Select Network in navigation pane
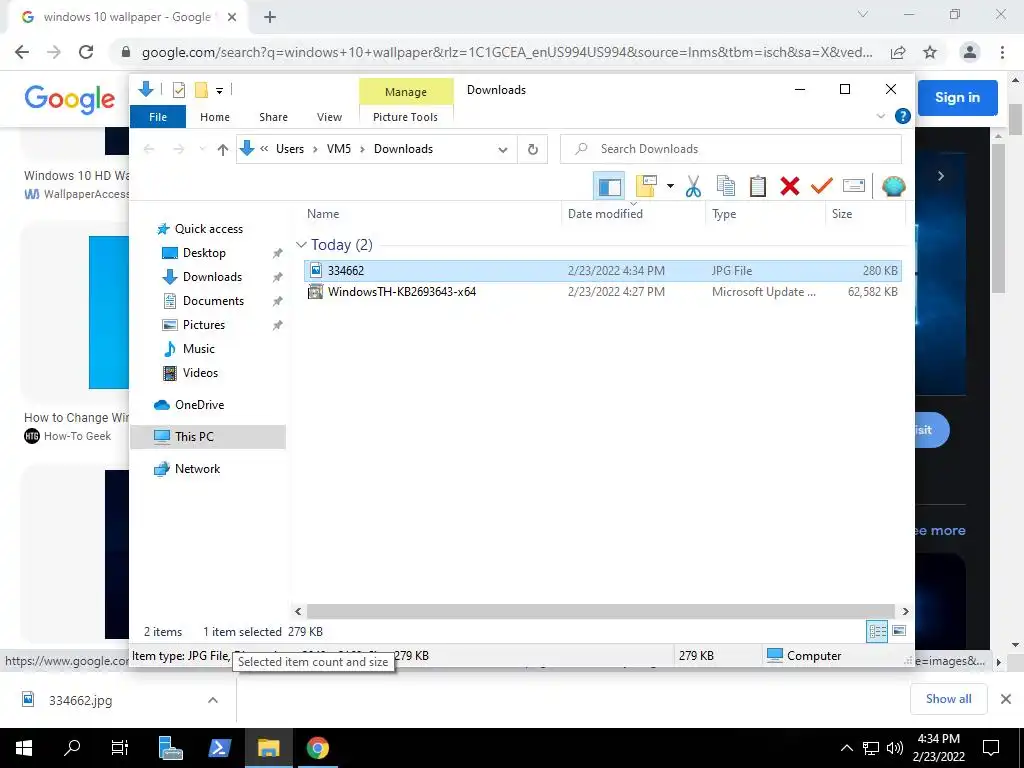Screen dimensions: 1024x768 [197, 469]
